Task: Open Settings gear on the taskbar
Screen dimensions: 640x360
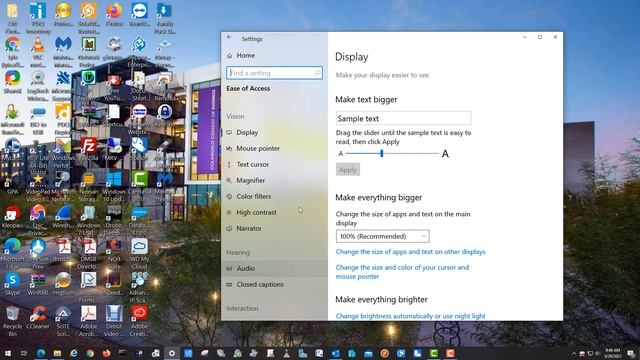Action: (x=172, y=353)
